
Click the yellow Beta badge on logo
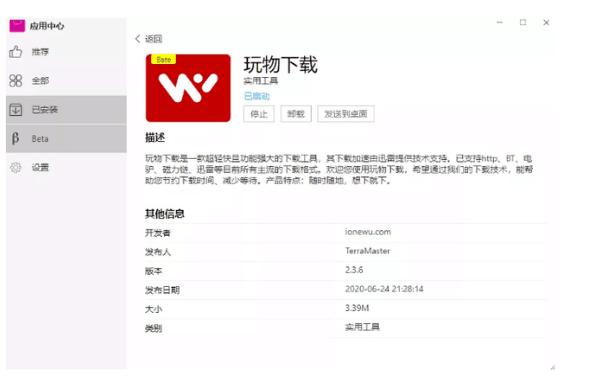[164, 59]
